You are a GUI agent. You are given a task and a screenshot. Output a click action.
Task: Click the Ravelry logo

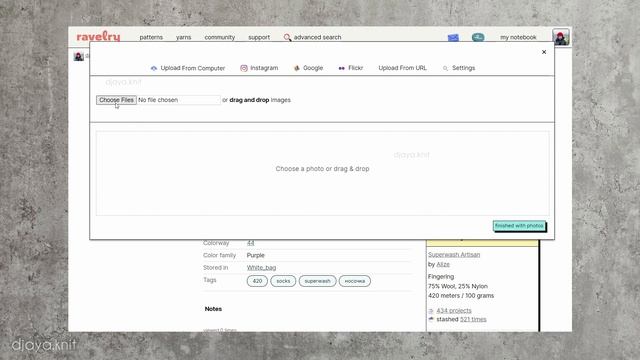[98, 36]
